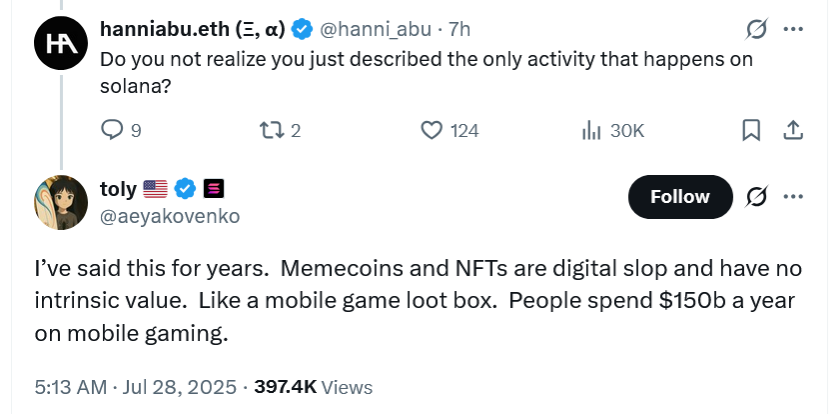This screenshot has width=839, height=414.
Task: Repost hanniabu.eth's post
Action: point(271,130)
